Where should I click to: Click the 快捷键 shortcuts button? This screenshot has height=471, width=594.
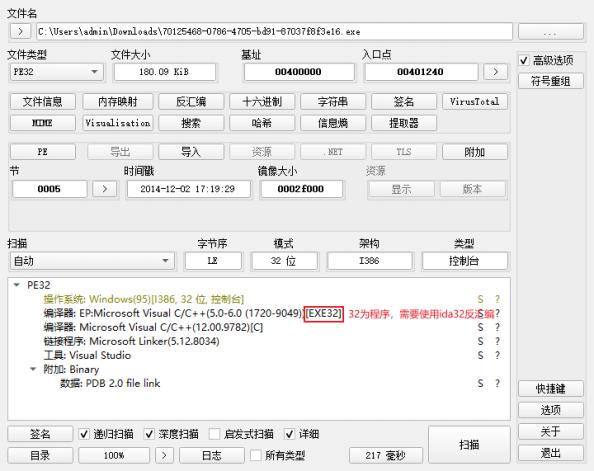click(550, 389)
